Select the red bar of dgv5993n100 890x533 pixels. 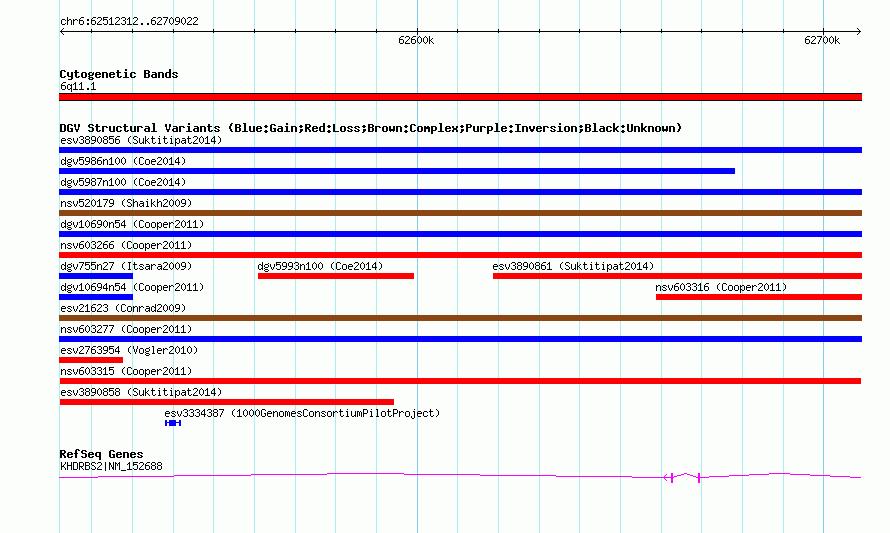pos(335,276)
